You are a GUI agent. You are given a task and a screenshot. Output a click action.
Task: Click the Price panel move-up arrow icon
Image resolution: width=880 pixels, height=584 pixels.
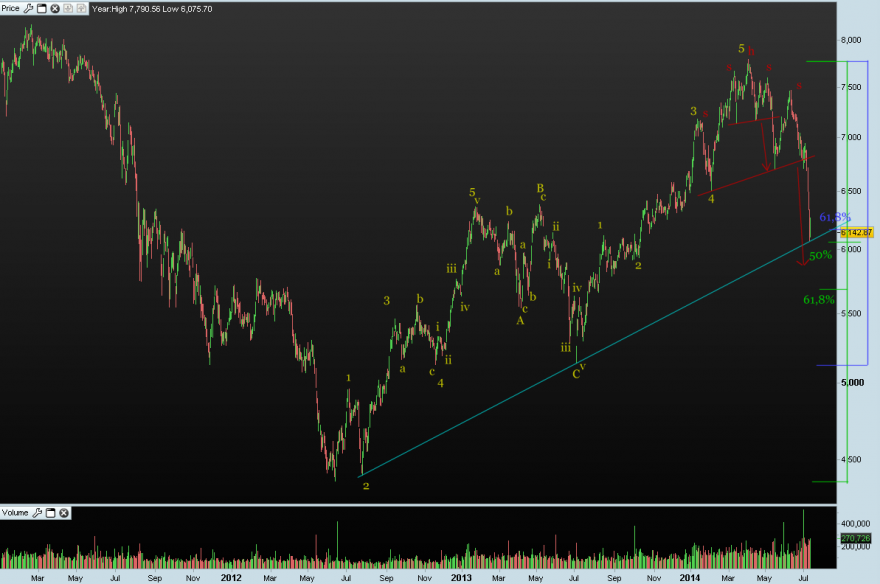81,8
